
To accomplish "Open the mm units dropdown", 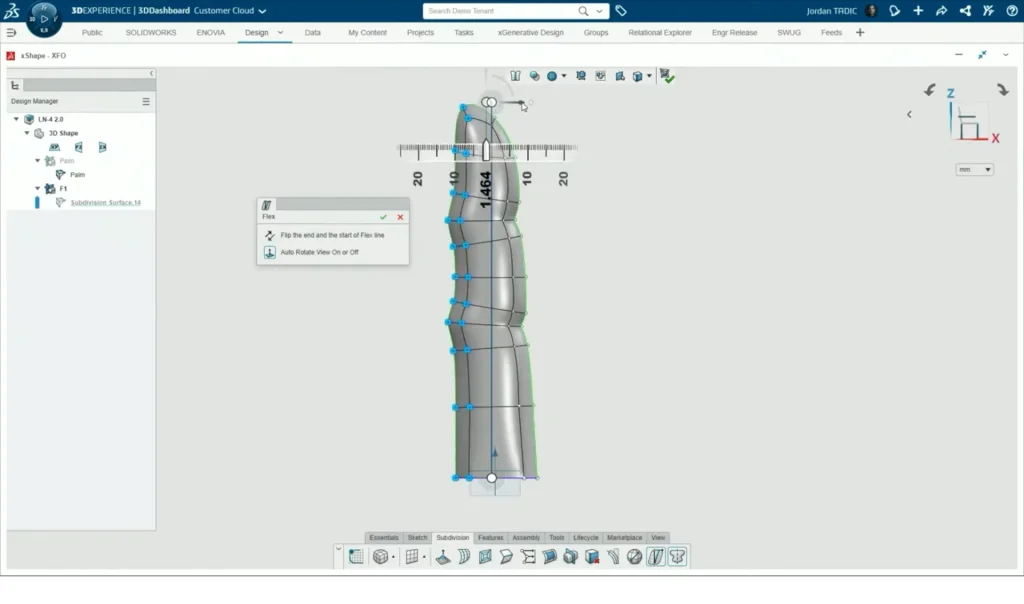I will 974,170.
